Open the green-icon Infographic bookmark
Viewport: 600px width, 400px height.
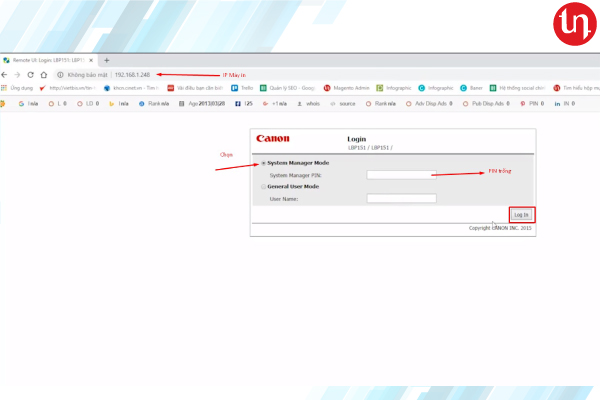394,88
